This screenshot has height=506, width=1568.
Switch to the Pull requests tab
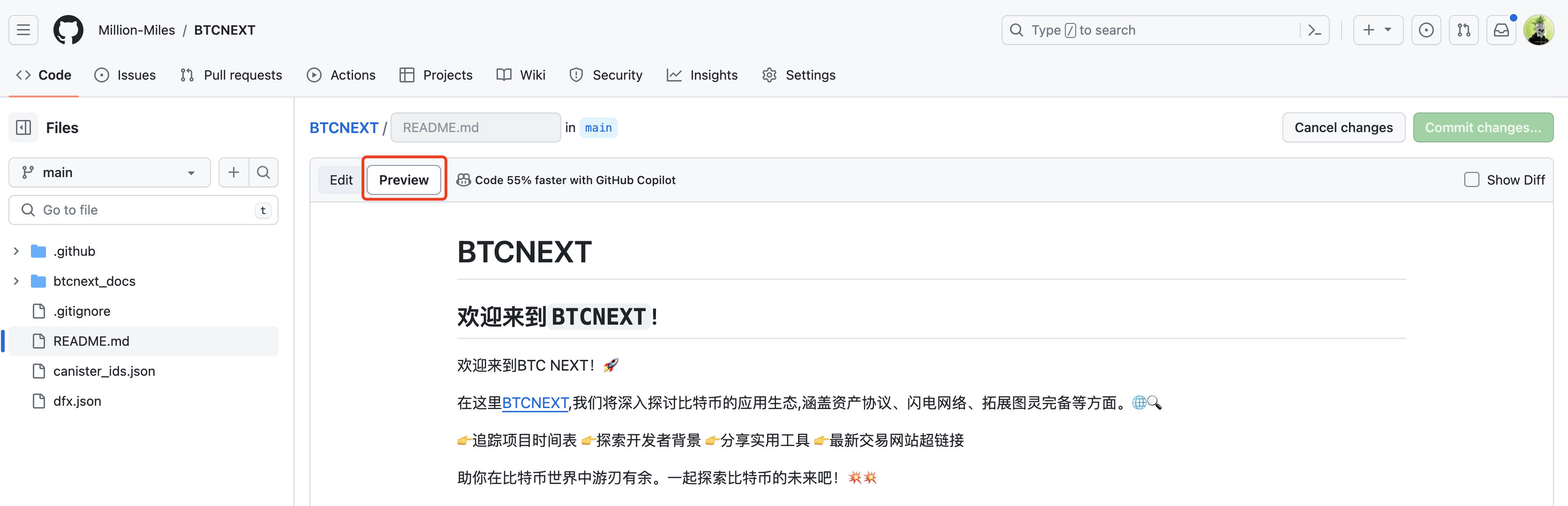coord(231,75)
